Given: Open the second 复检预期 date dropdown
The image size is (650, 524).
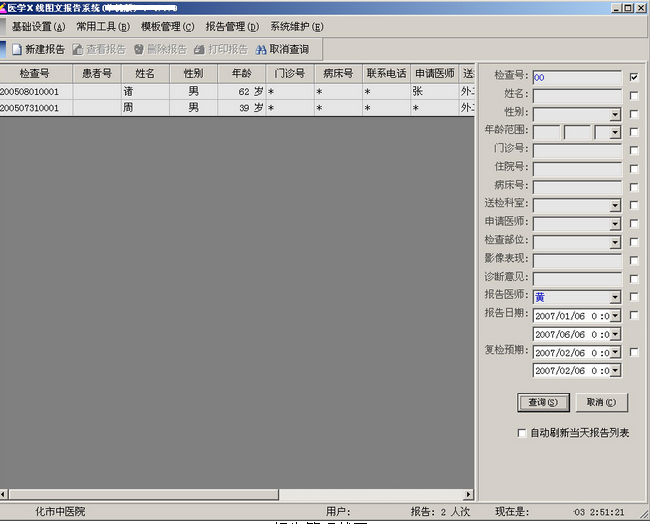Looking at the screenshot, I should (615, 371).
